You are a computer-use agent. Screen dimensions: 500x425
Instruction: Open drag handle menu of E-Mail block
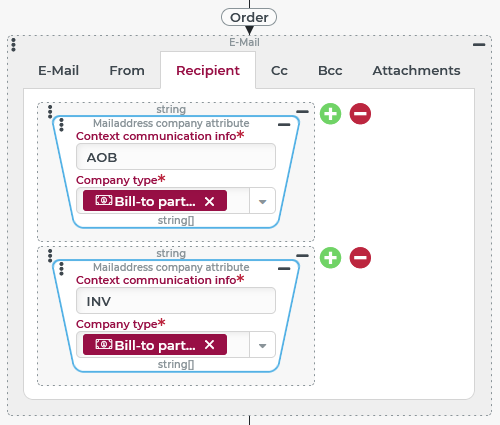[x=13, y=45]
